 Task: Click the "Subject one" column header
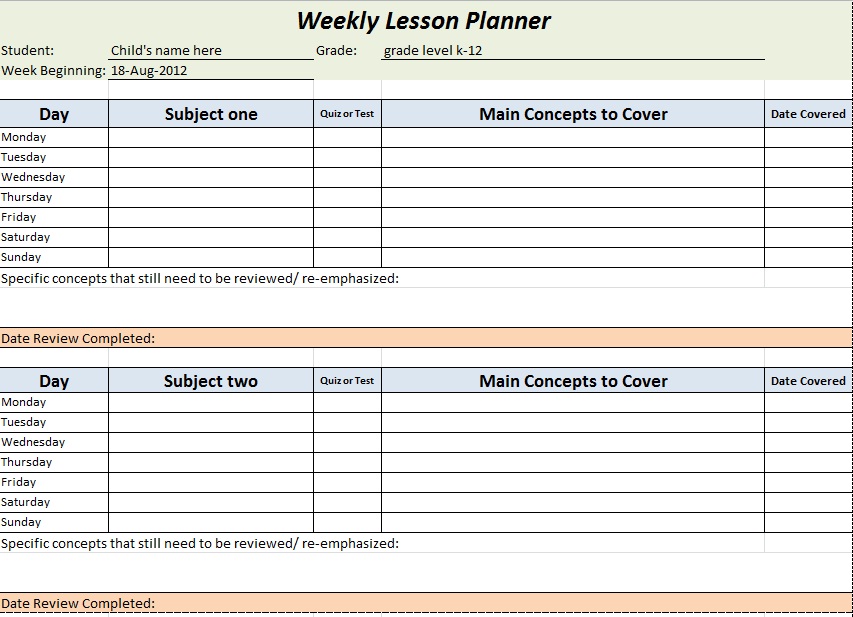pos(210,114)
